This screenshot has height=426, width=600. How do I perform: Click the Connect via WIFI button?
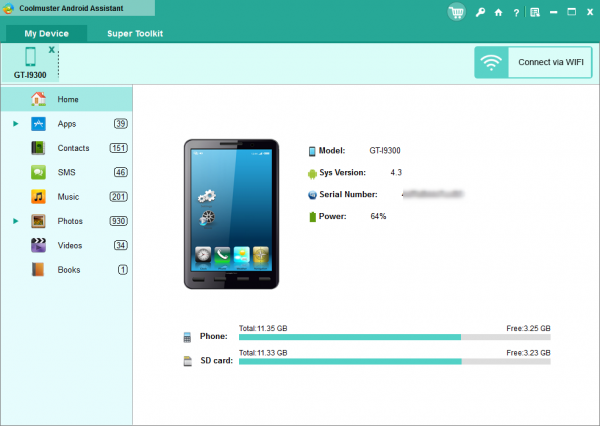532,62
